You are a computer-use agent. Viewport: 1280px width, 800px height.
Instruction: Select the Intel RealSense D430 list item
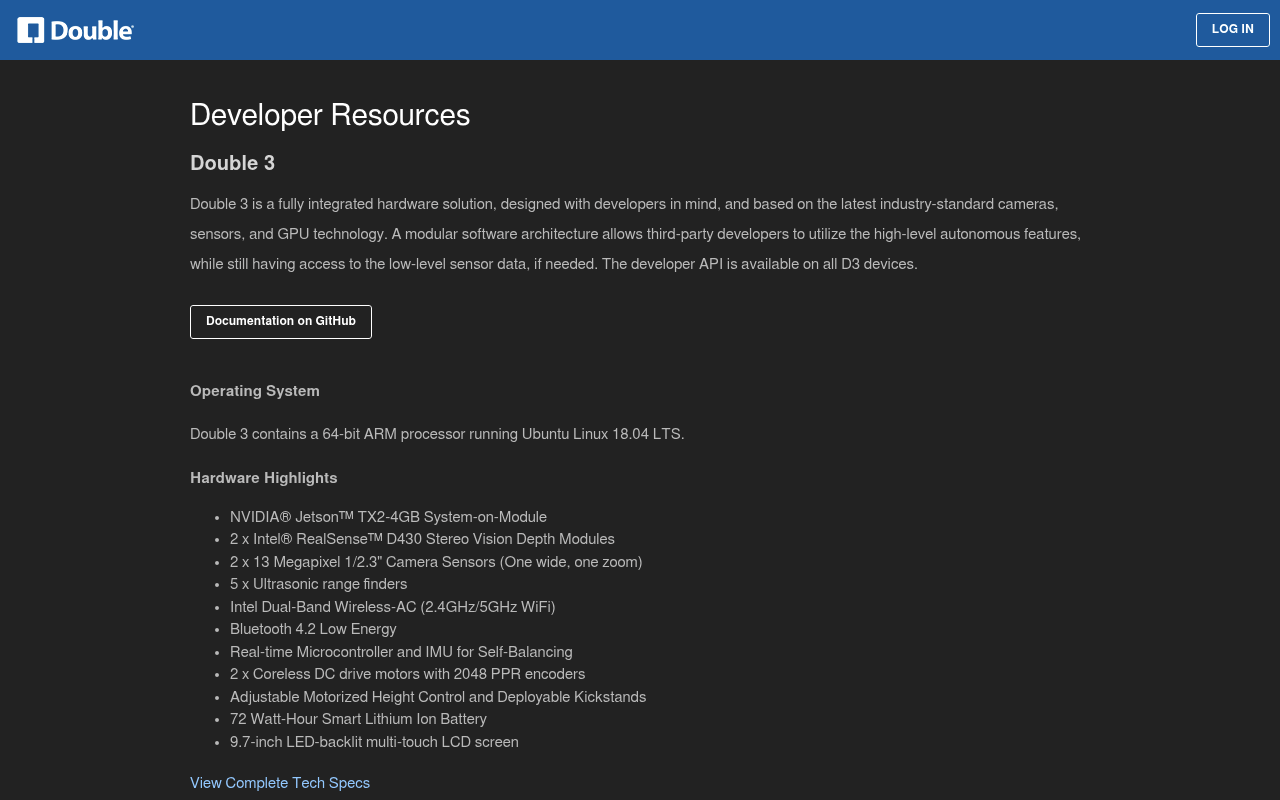422,539
